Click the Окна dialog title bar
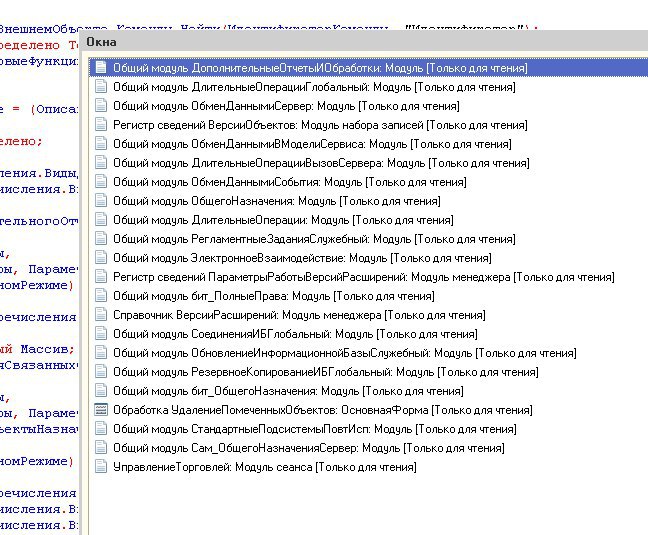Image resolution: width=648 pixels, height=535 pixels. point(364,42)
